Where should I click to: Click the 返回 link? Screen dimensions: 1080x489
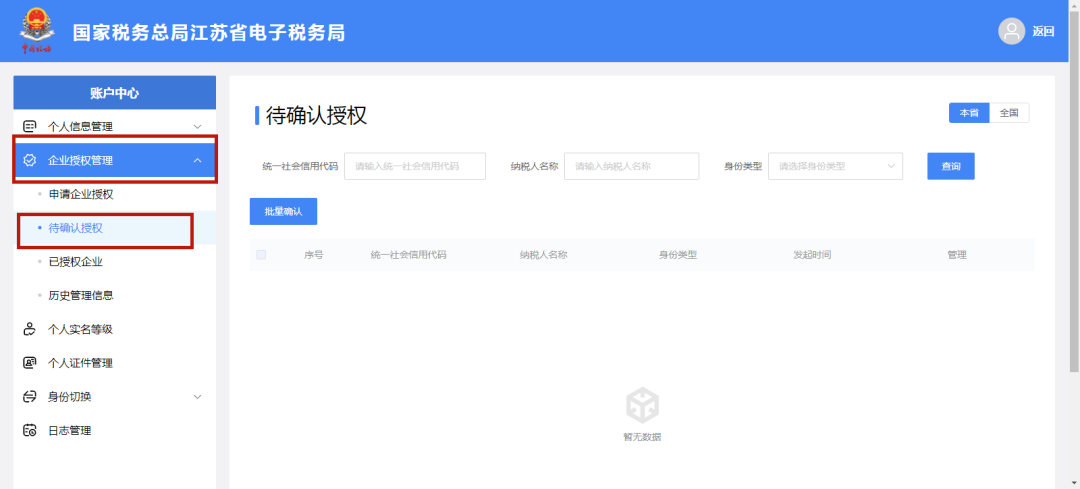click(1043, 32)
